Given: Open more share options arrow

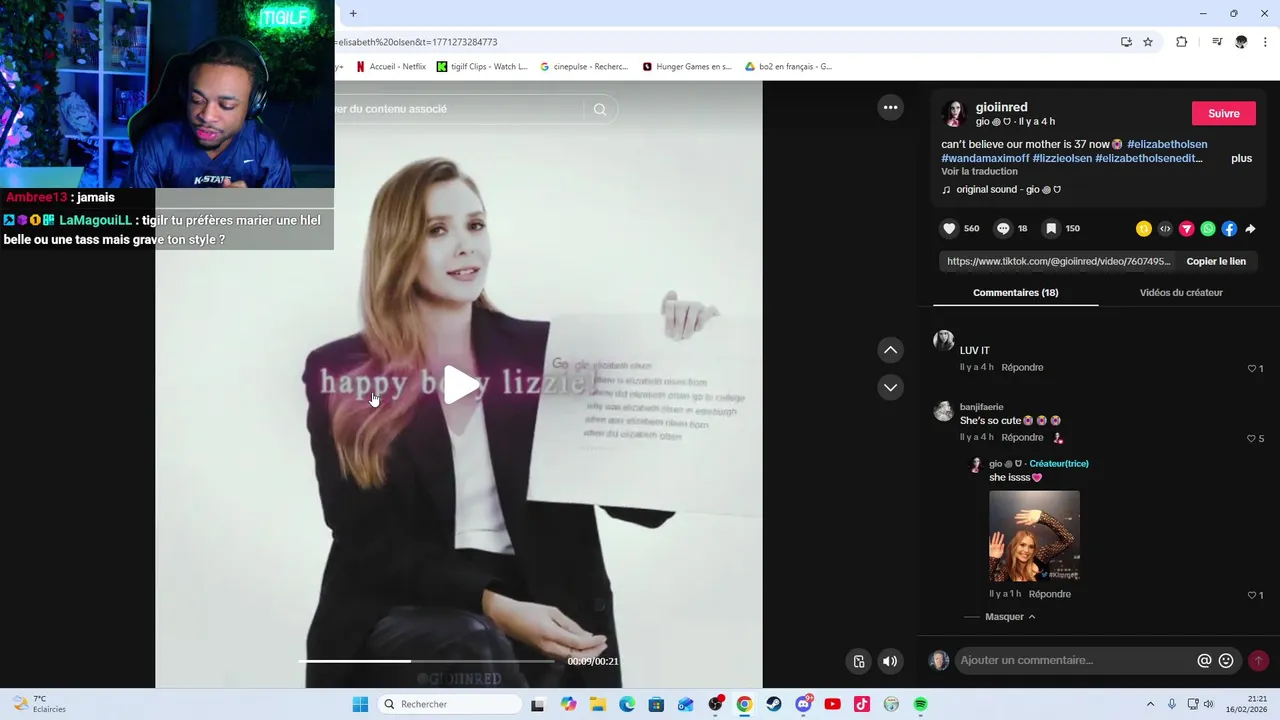Looking at the screenshot, I should [1250, 229].
